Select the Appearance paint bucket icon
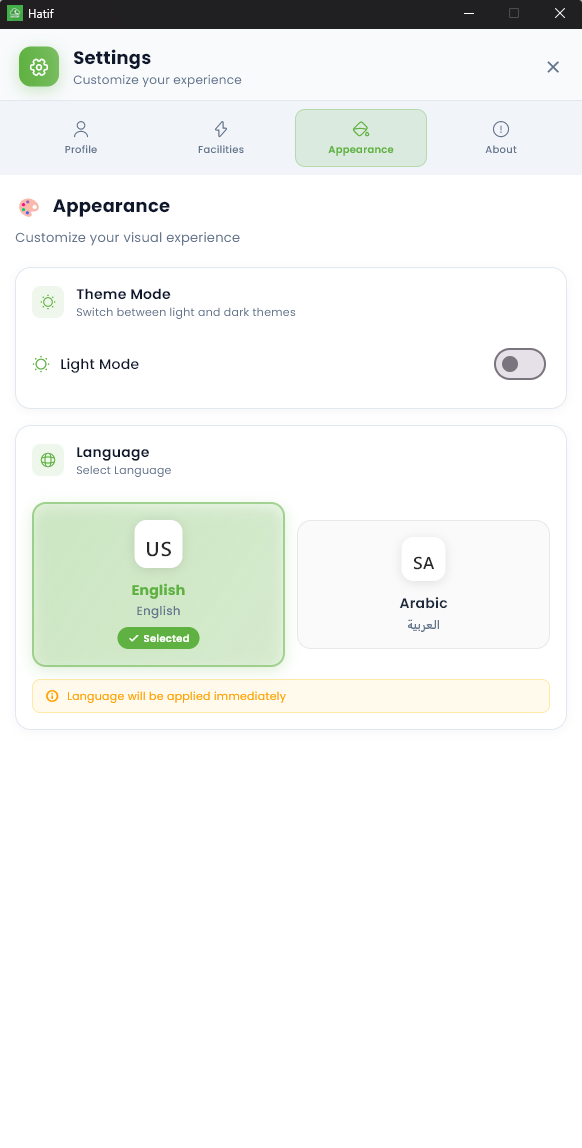 (360, 127)
